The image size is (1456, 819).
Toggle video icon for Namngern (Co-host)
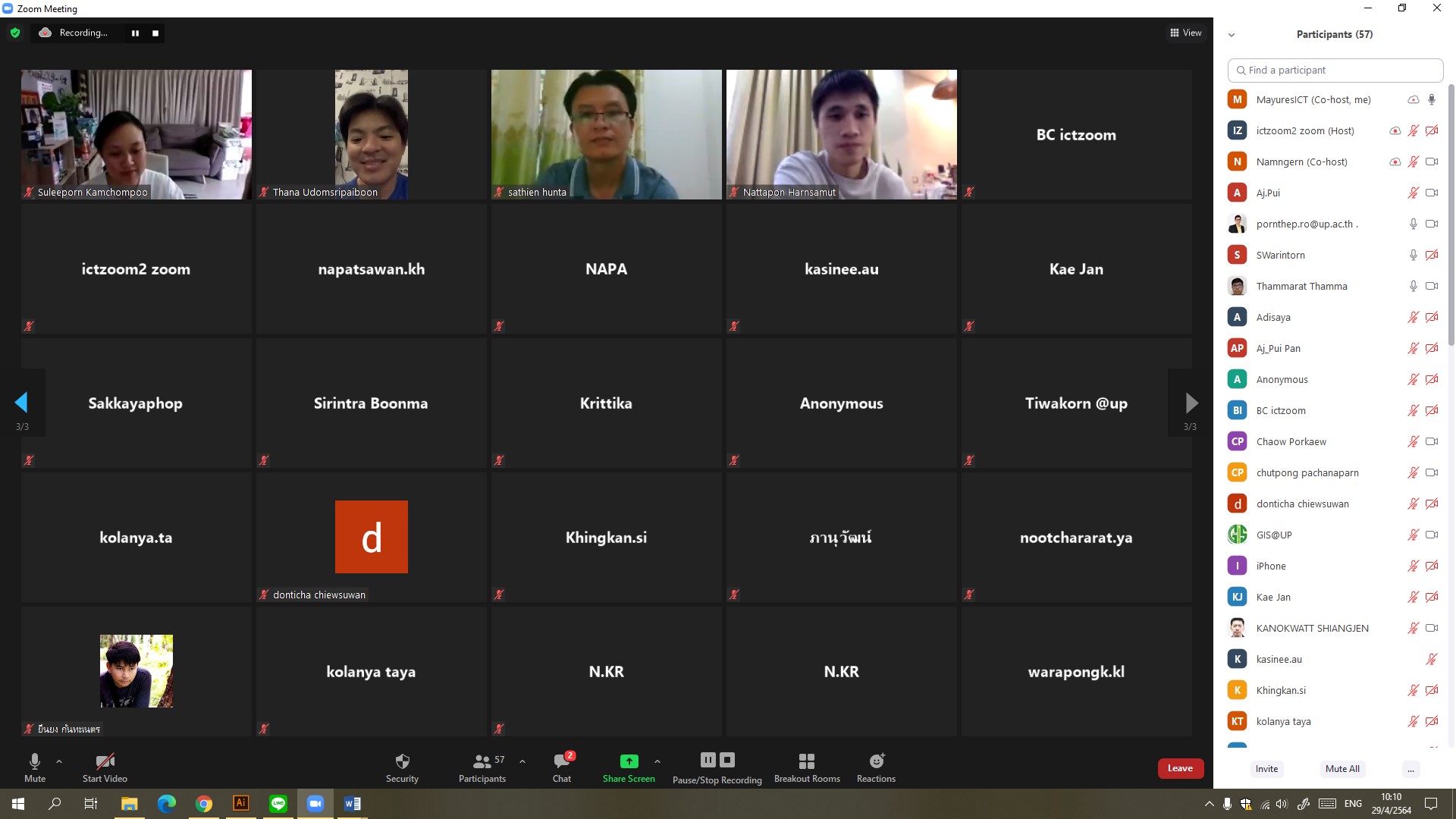1432,162
